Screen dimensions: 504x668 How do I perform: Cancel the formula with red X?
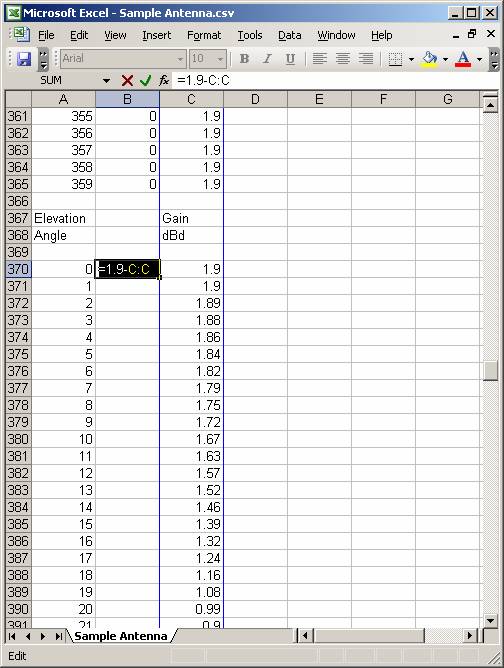pos(127,81)
